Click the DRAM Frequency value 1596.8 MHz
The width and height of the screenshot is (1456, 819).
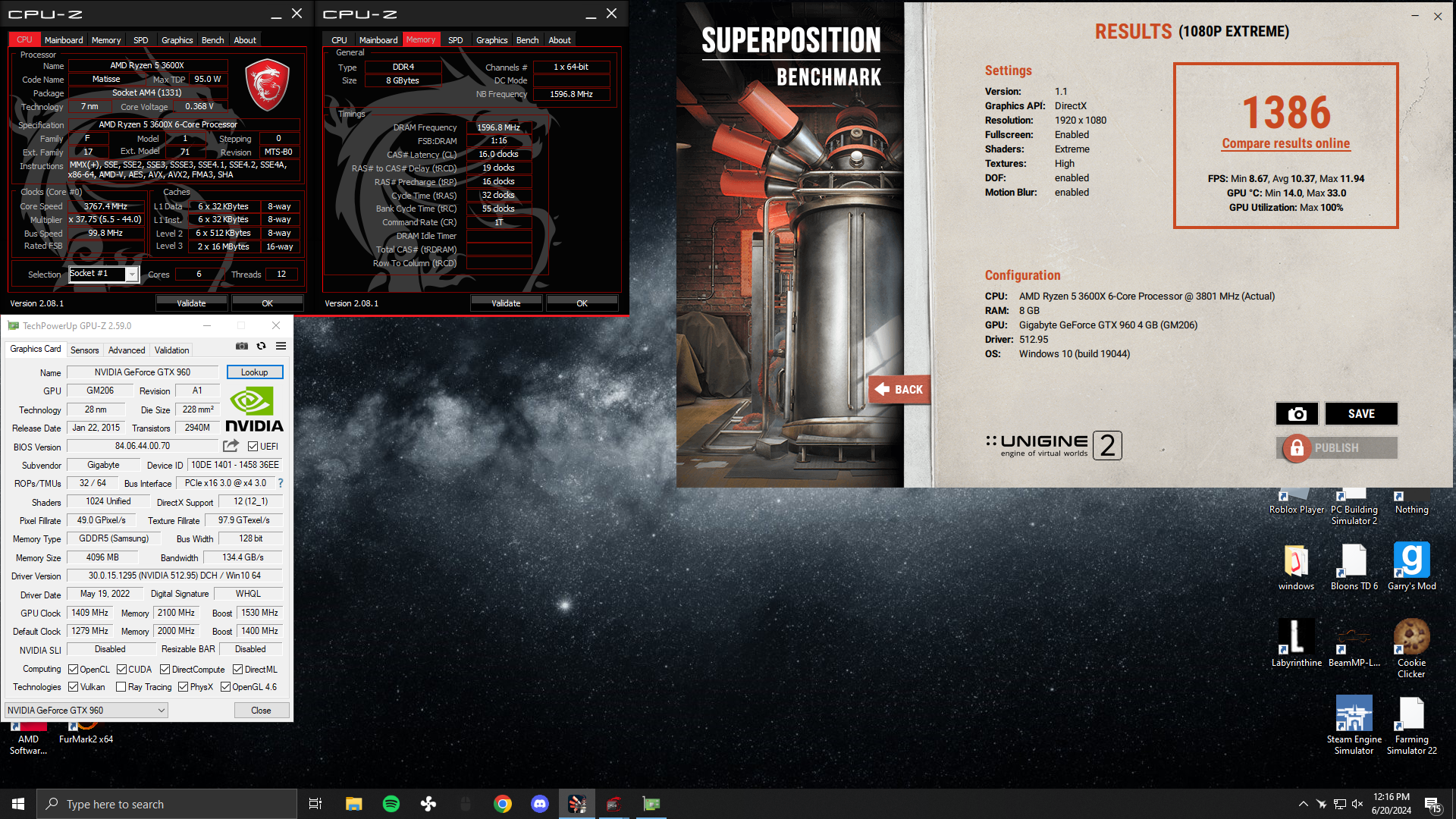[x=498, y=127]
